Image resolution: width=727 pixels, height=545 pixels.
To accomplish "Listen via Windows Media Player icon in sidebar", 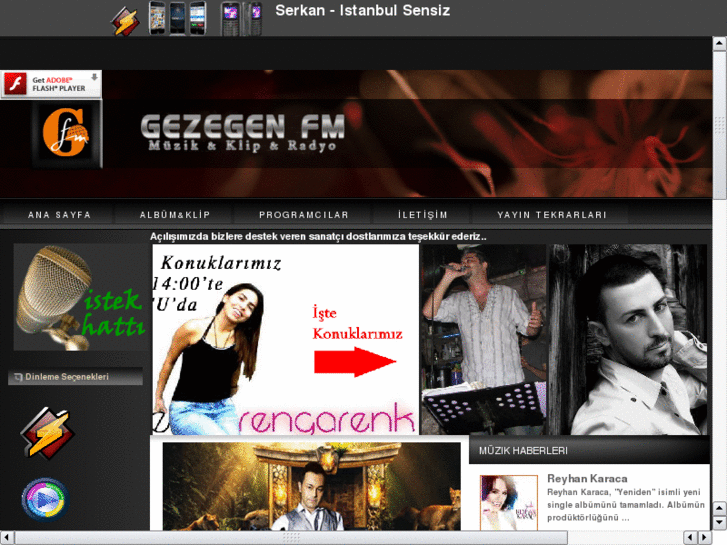I will [45, 500].
